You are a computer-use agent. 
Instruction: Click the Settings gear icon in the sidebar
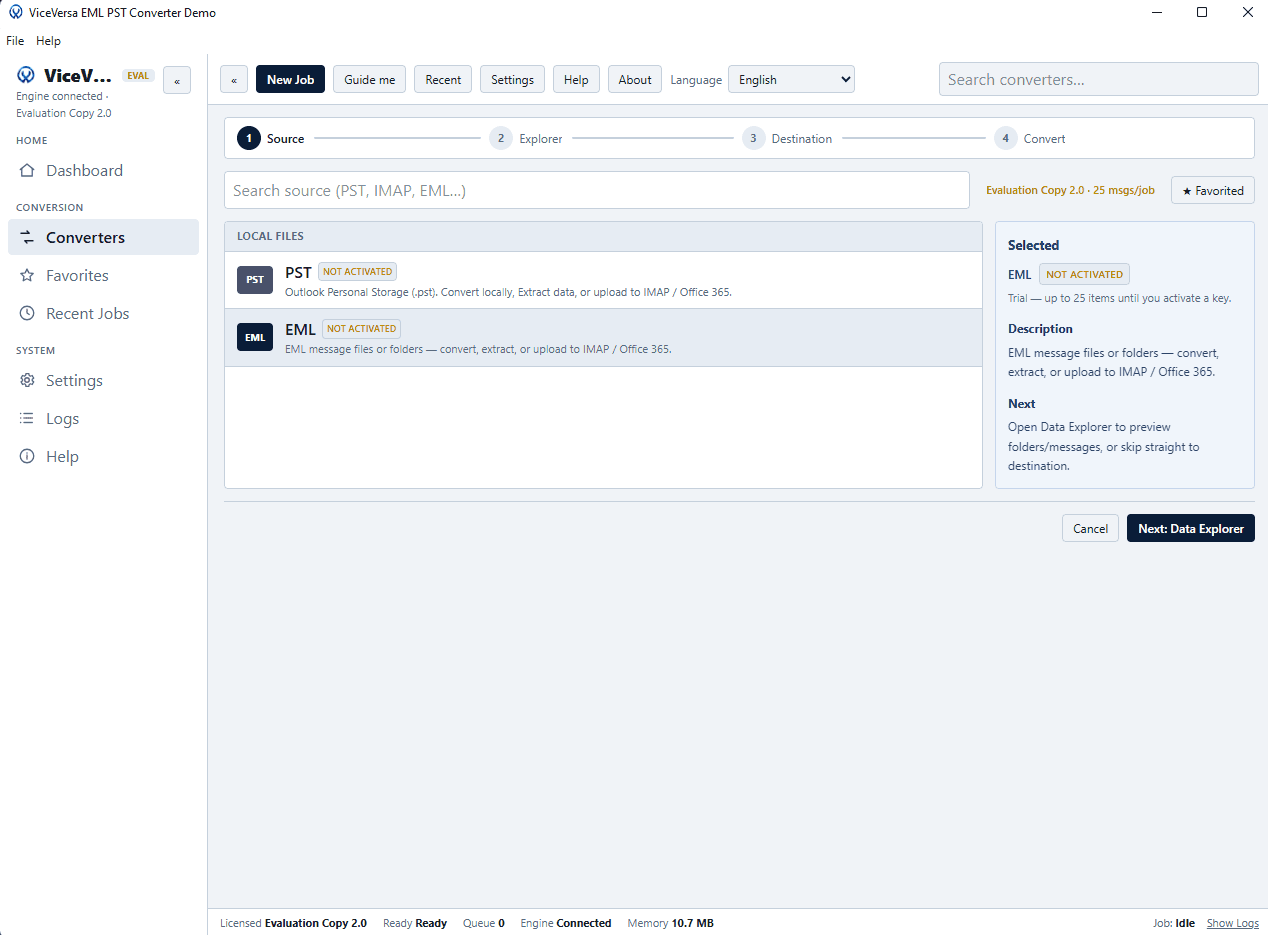click(27, 381)
